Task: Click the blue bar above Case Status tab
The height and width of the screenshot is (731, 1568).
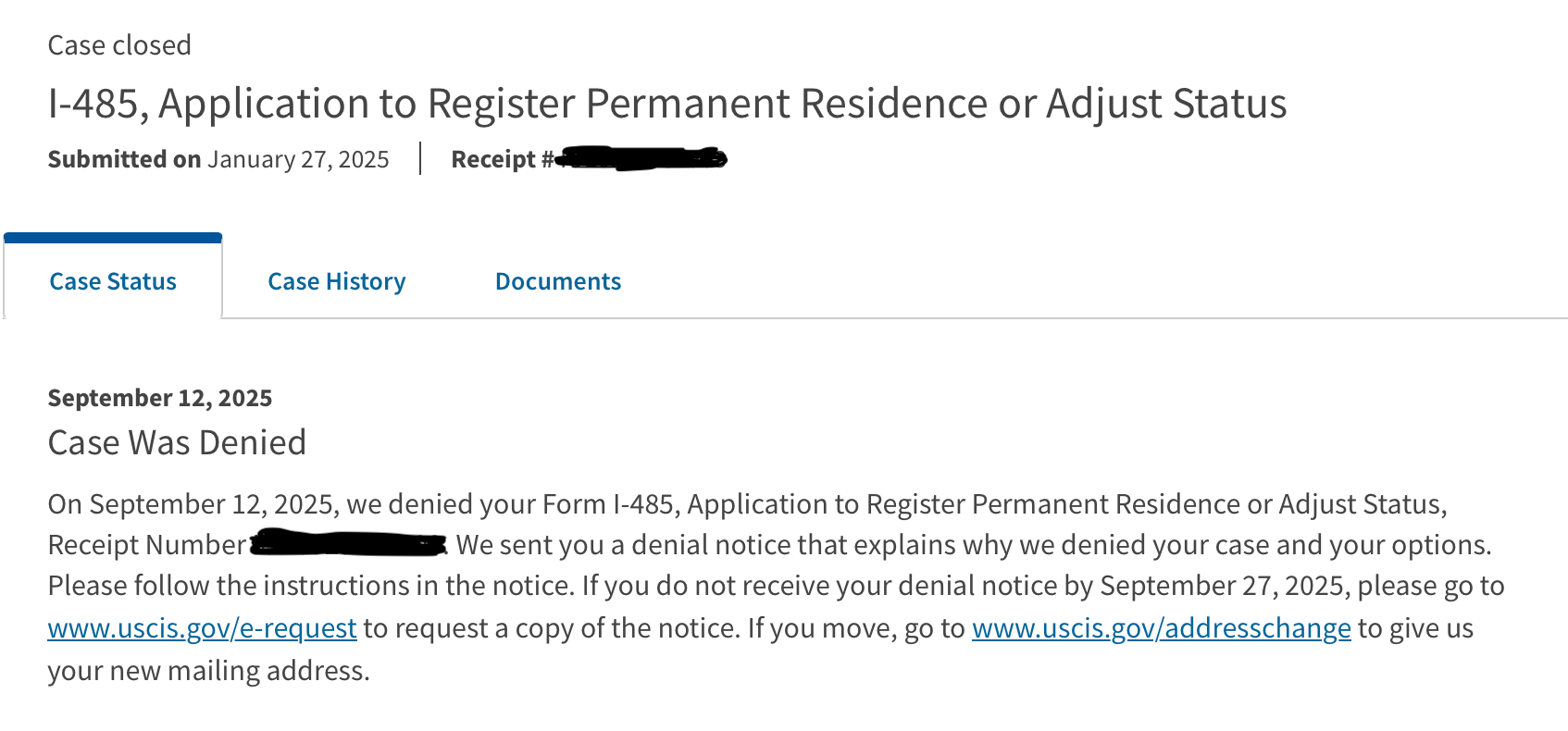Action: [113, 238]
